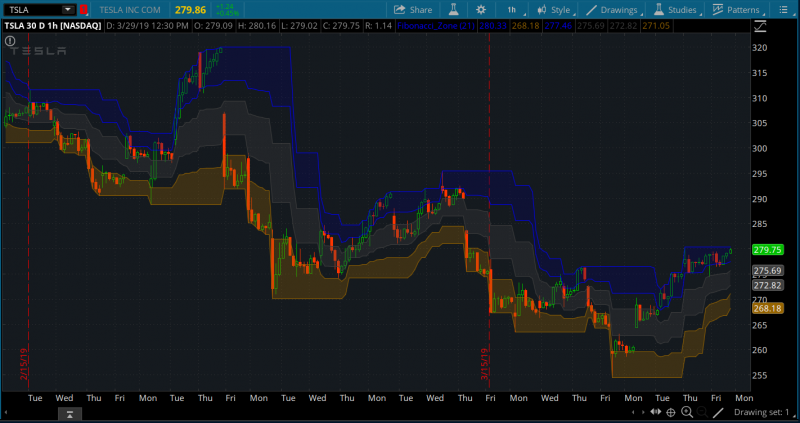Viewport: 800px width, 423px height.
Task: Click the TESLA INC COM company name
Action: (130, 10)
